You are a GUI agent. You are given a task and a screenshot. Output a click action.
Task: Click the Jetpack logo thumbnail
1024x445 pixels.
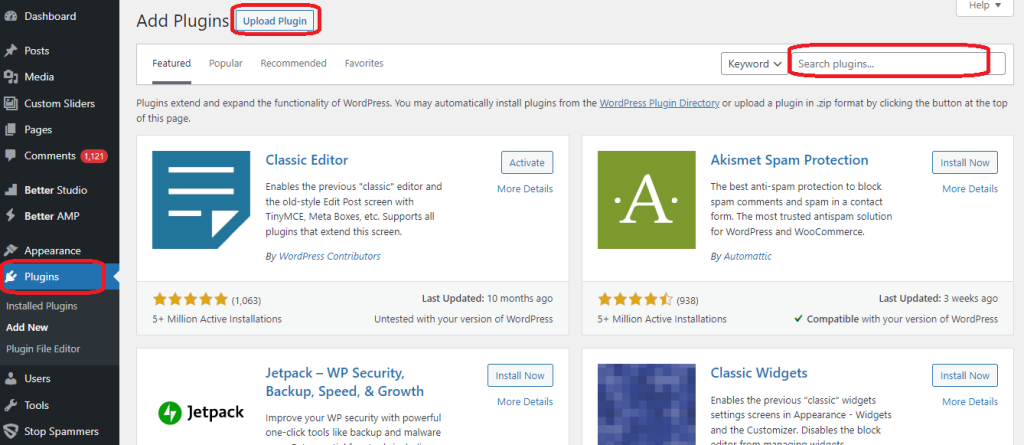pos(201,412)
